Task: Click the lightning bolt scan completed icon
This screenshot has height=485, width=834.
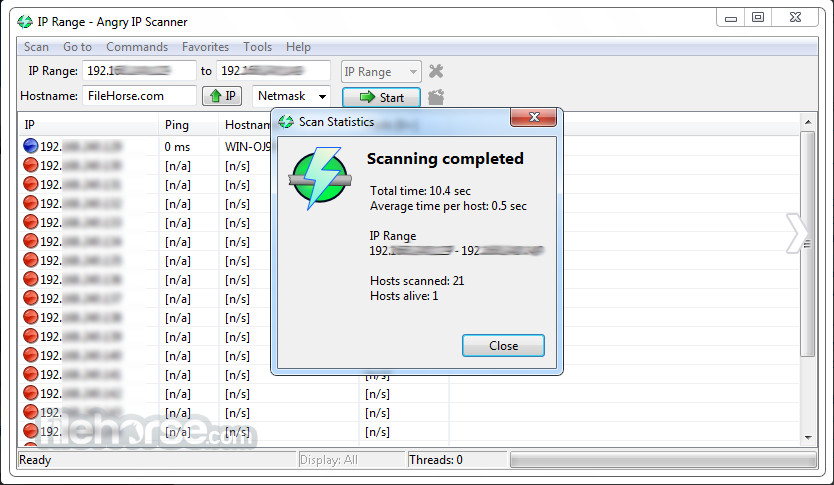Action: (x=320, y=178)
